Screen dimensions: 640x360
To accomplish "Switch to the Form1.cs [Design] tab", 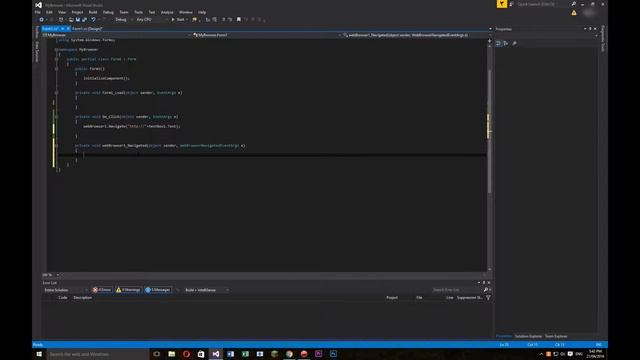I will pyautogui.click(x=87, y=29).
